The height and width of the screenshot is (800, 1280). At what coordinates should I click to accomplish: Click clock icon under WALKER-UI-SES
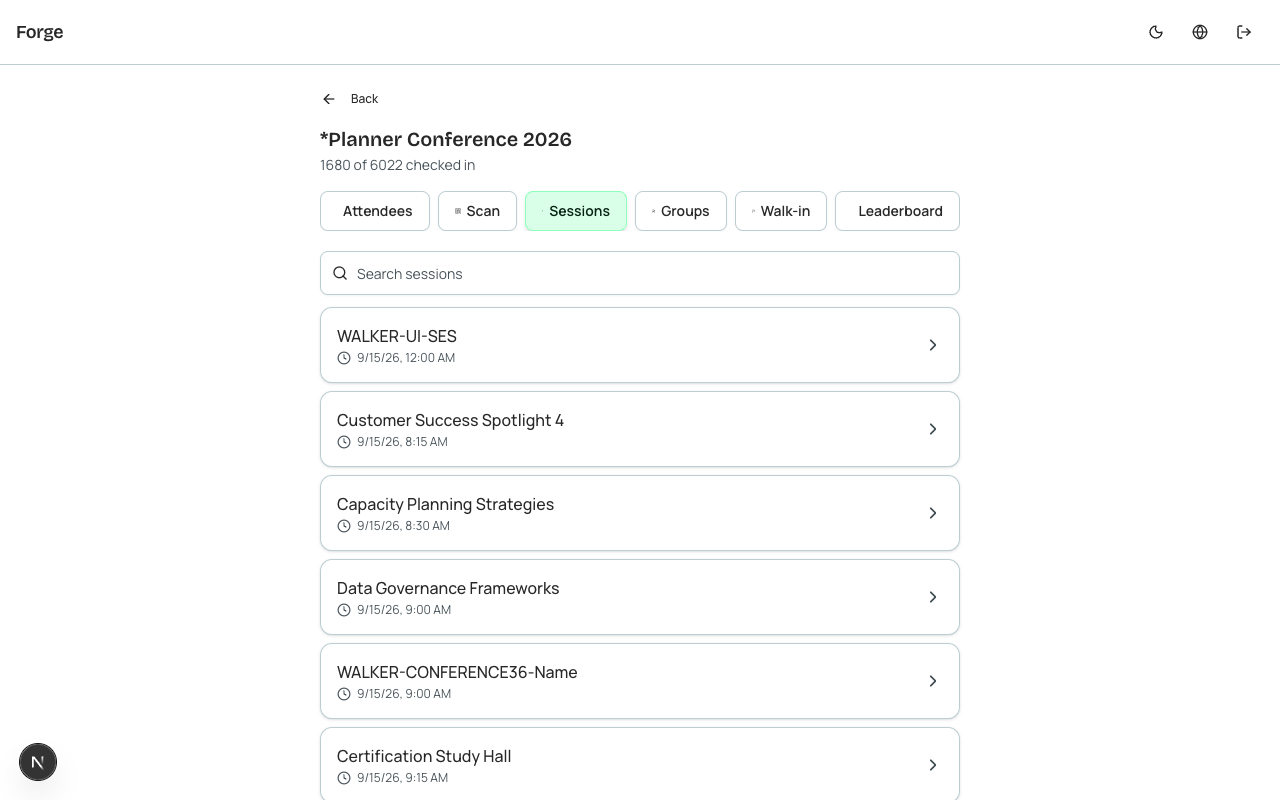tap(344, 358)
